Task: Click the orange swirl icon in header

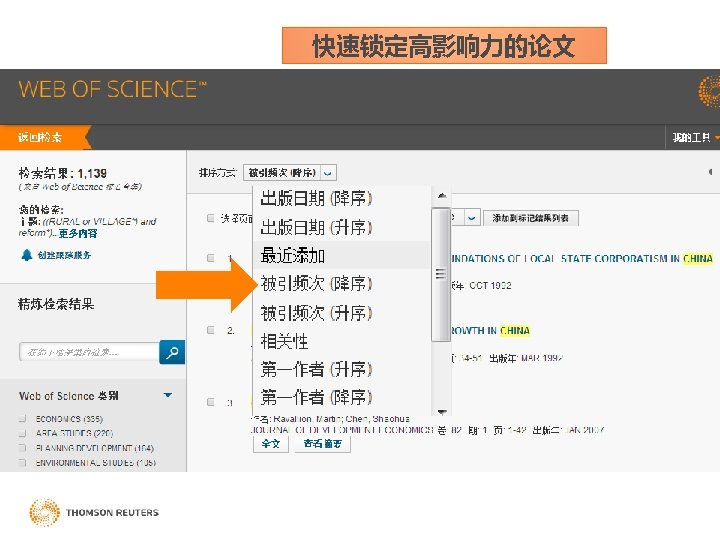Action: point(709,92)
